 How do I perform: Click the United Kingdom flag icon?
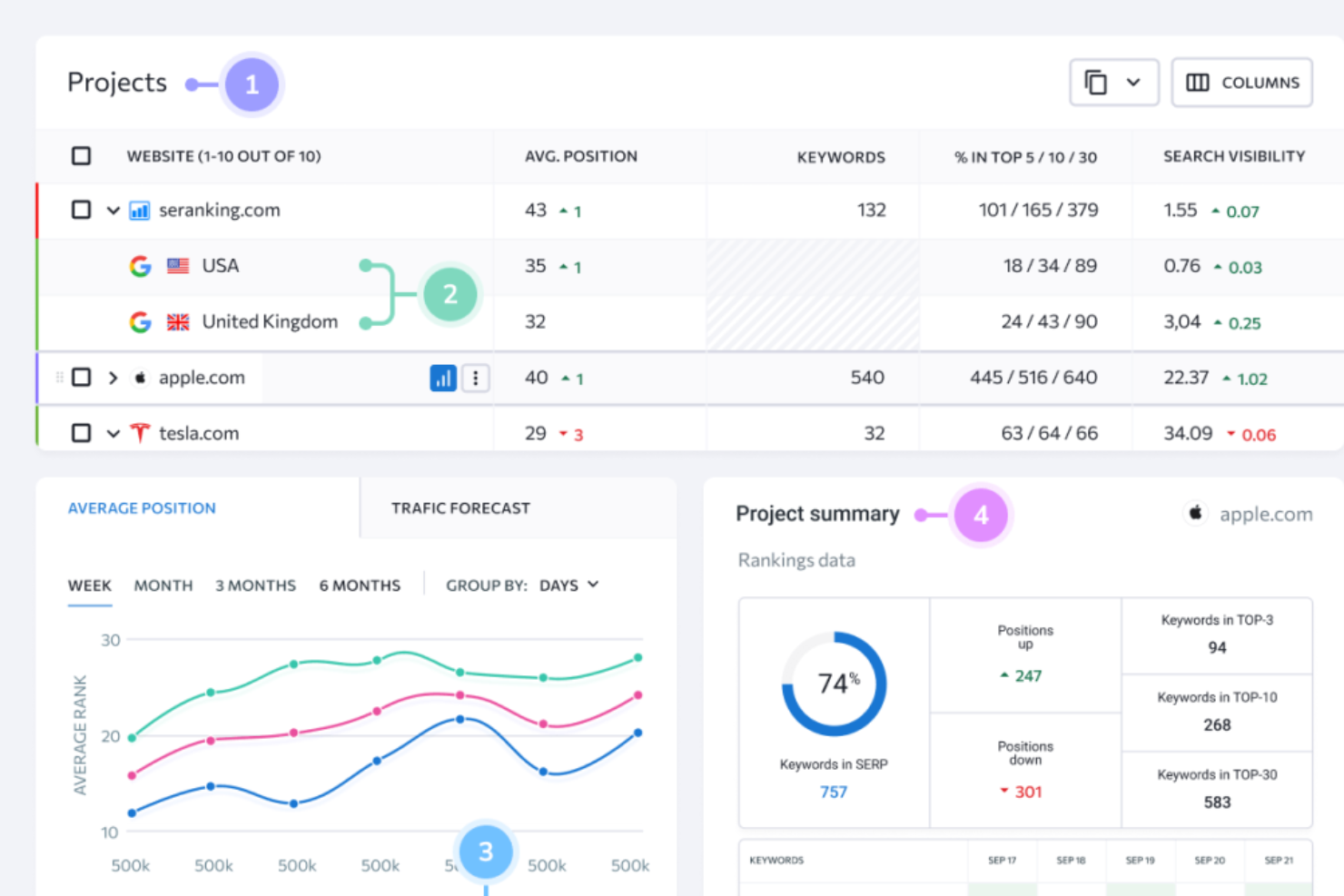(178, 322)
